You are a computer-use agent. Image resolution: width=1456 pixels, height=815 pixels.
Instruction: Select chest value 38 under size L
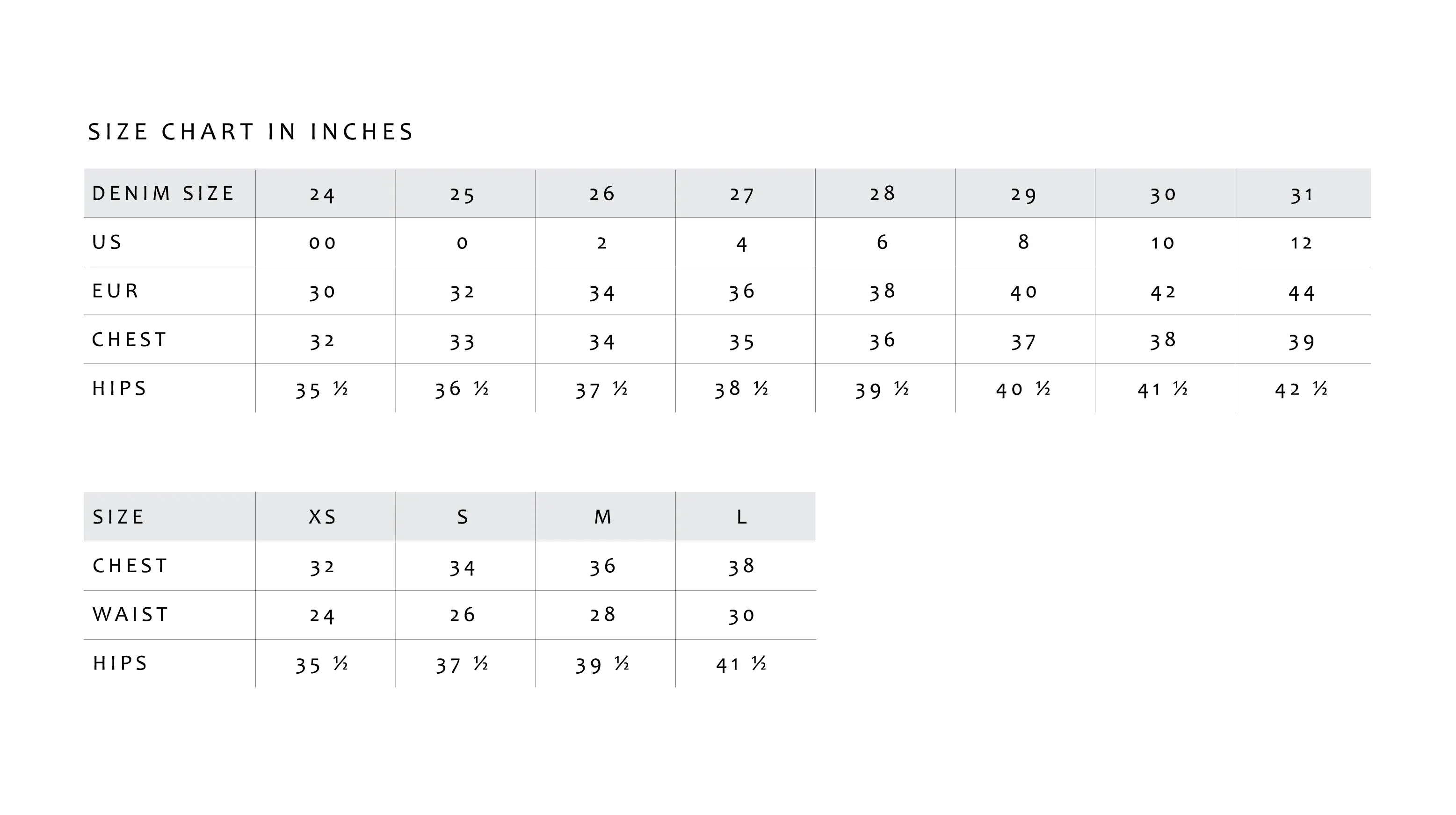[745, 566]
